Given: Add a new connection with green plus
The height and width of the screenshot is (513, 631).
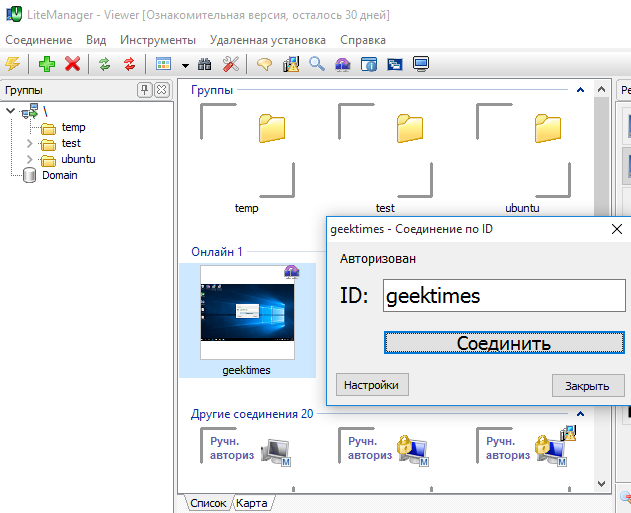Looking at the screenshot, I should [x=47, y=64].
